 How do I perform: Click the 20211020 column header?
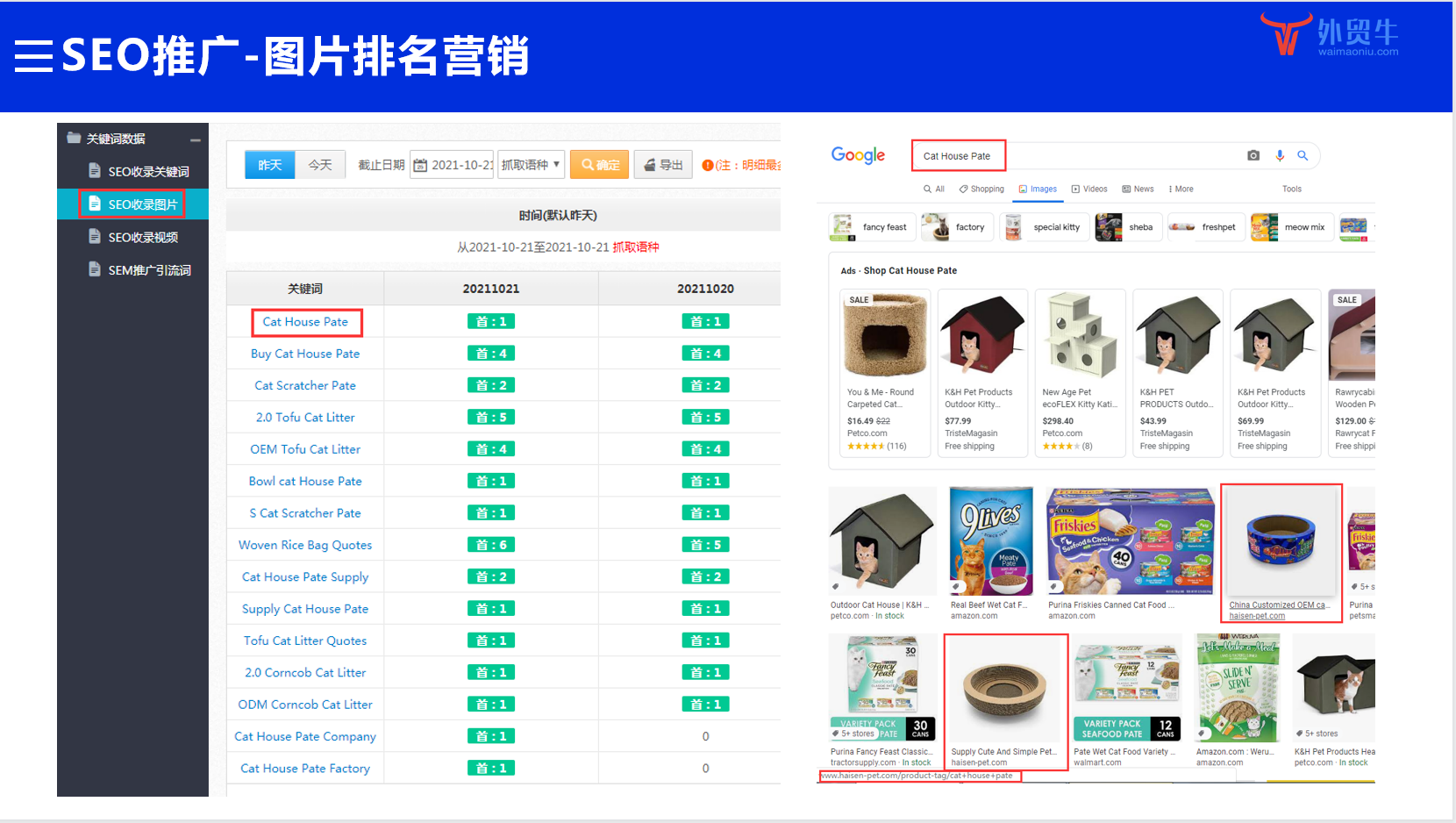(705, 289)
